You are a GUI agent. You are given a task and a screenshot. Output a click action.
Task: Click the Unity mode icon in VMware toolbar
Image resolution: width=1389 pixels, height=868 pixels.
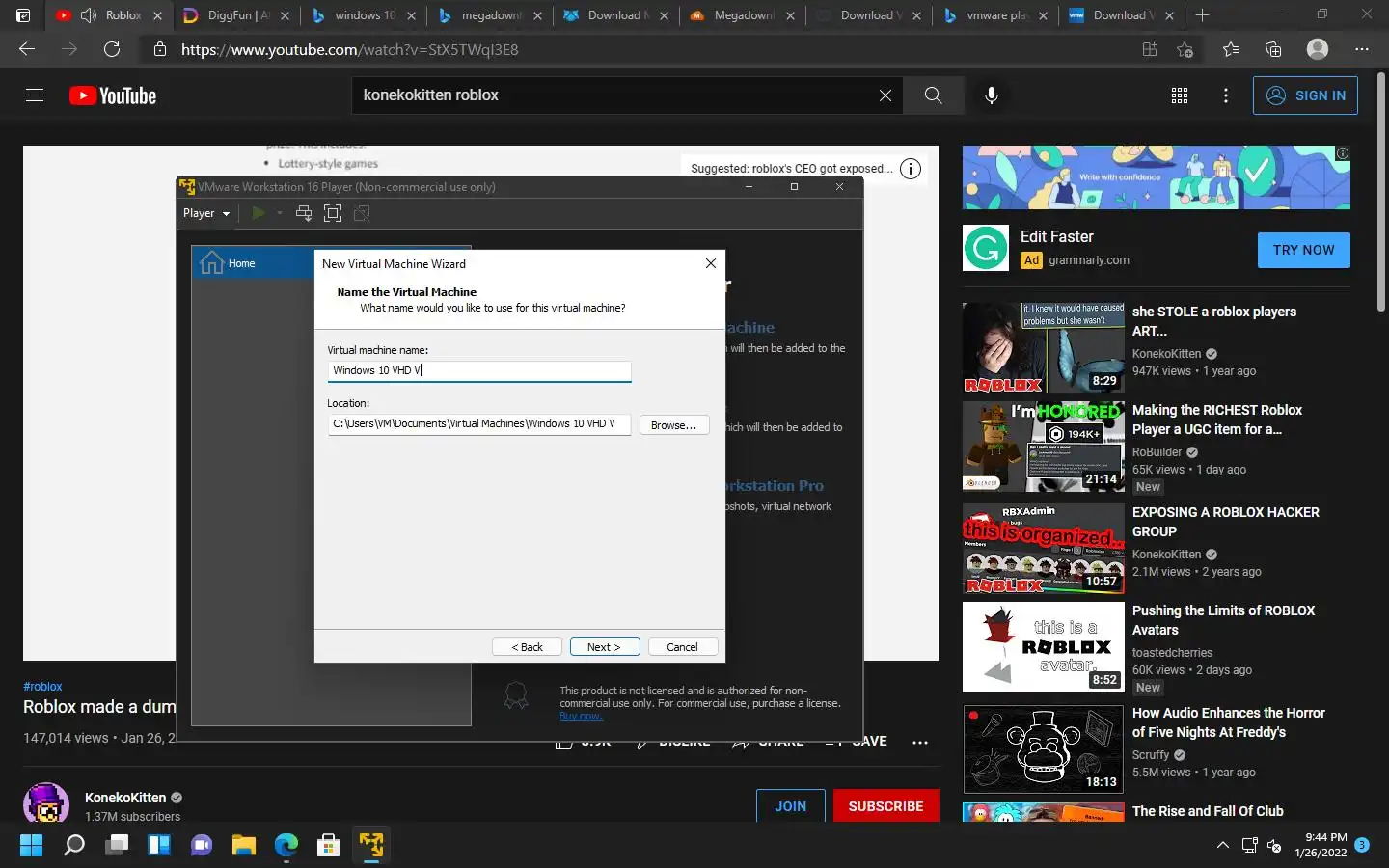click(362, 213)
